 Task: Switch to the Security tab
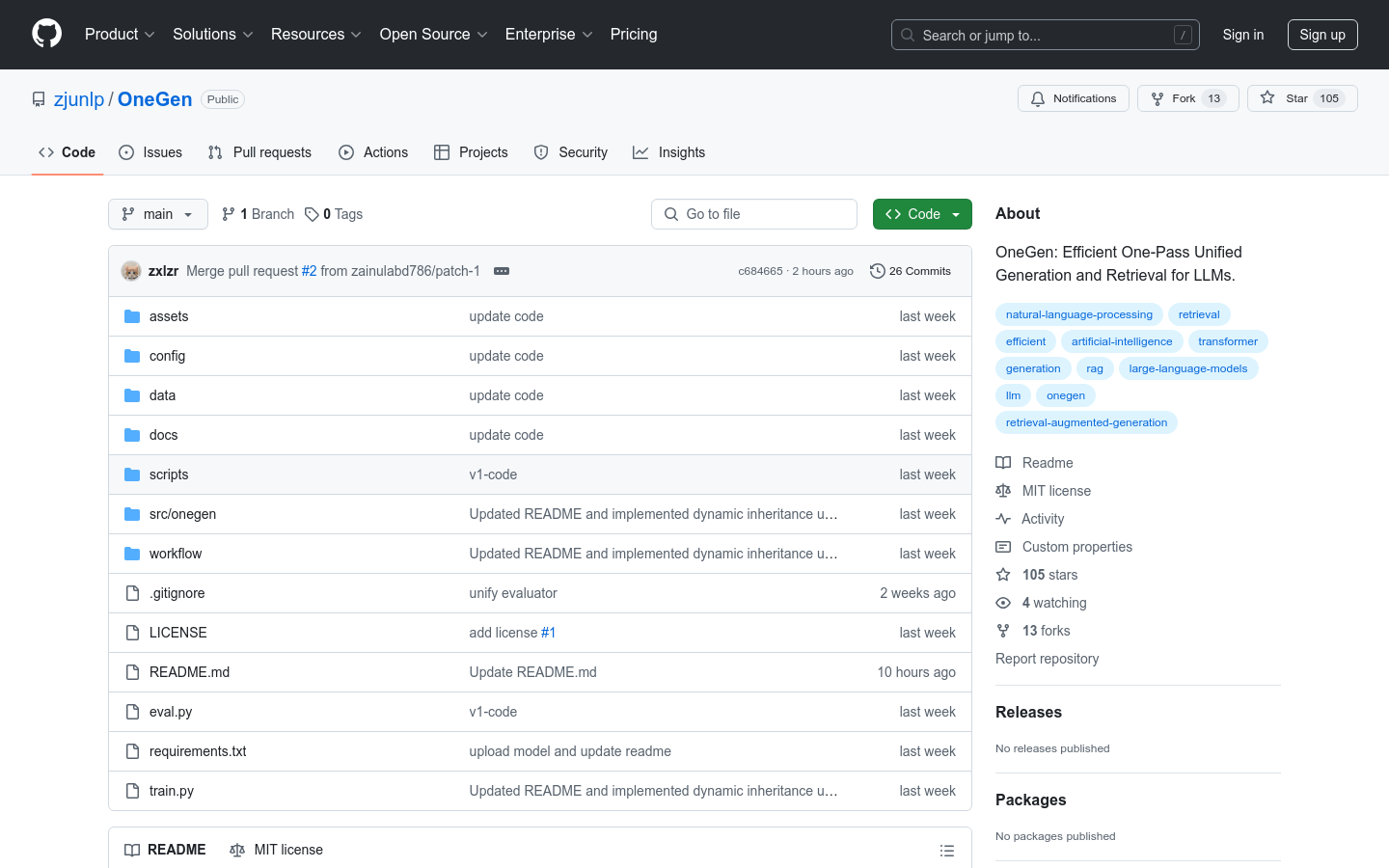click(571, 152)
